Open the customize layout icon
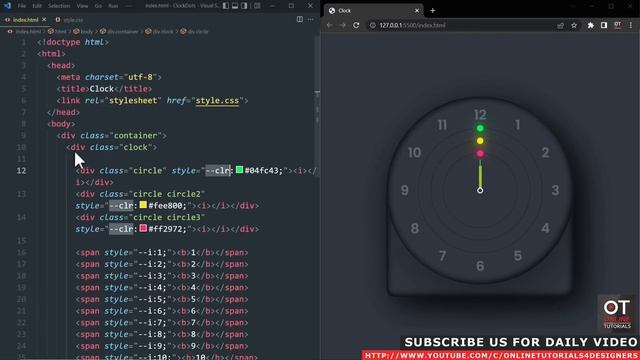 pos(257,6)
